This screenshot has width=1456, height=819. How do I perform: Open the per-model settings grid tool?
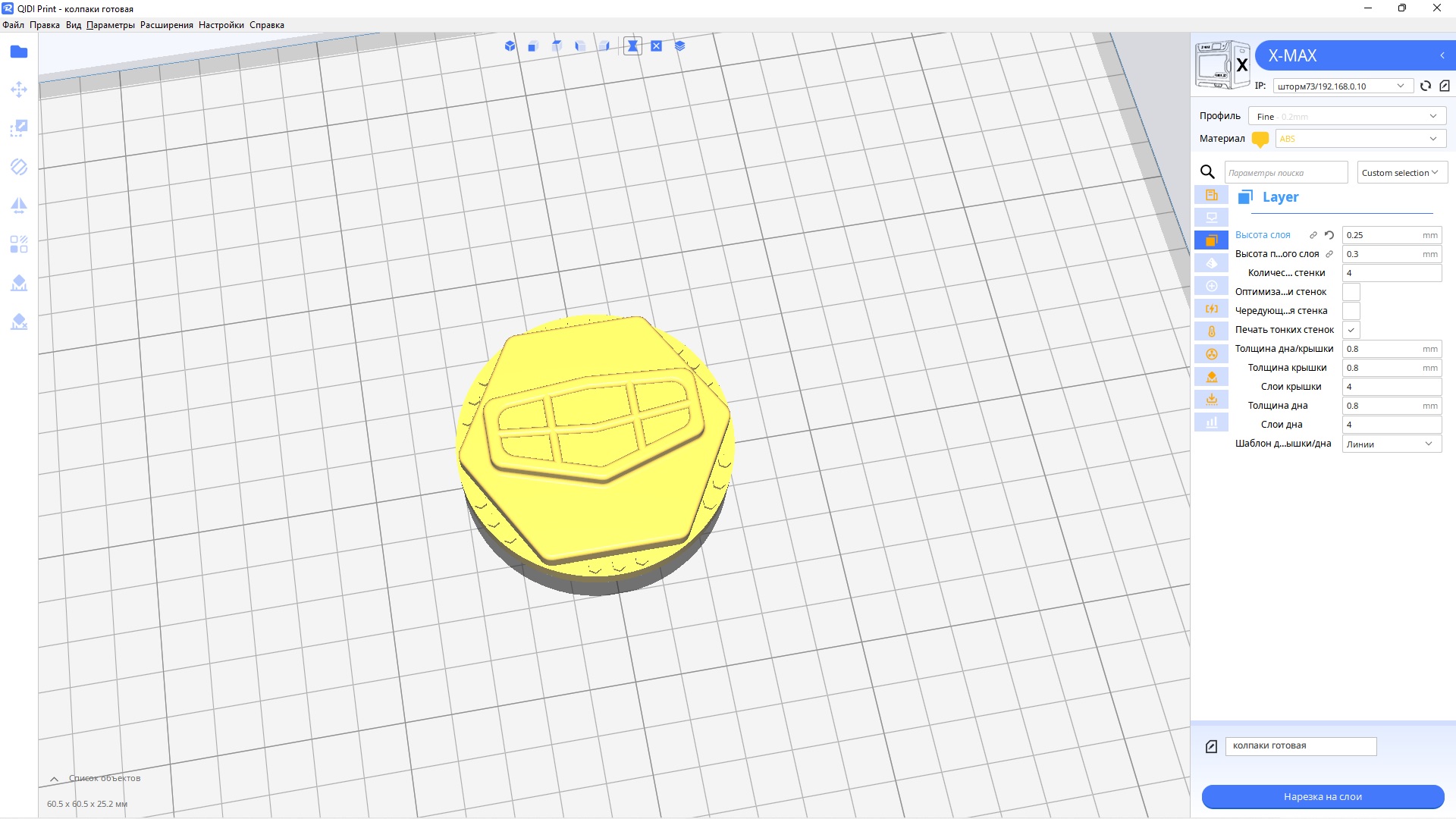click(x=19, y=244)
